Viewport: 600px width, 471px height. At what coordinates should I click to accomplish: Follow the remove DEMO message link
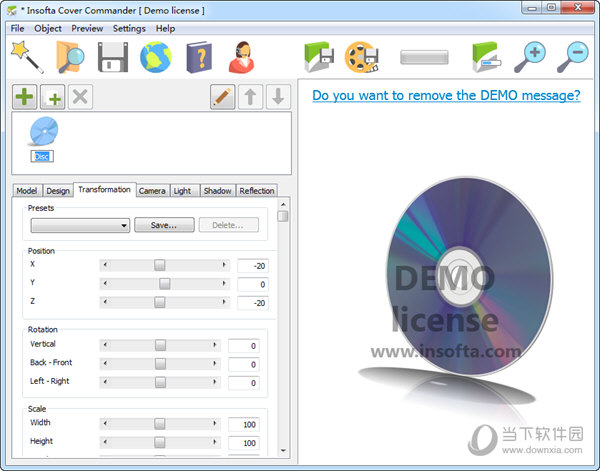click(446, 95)
